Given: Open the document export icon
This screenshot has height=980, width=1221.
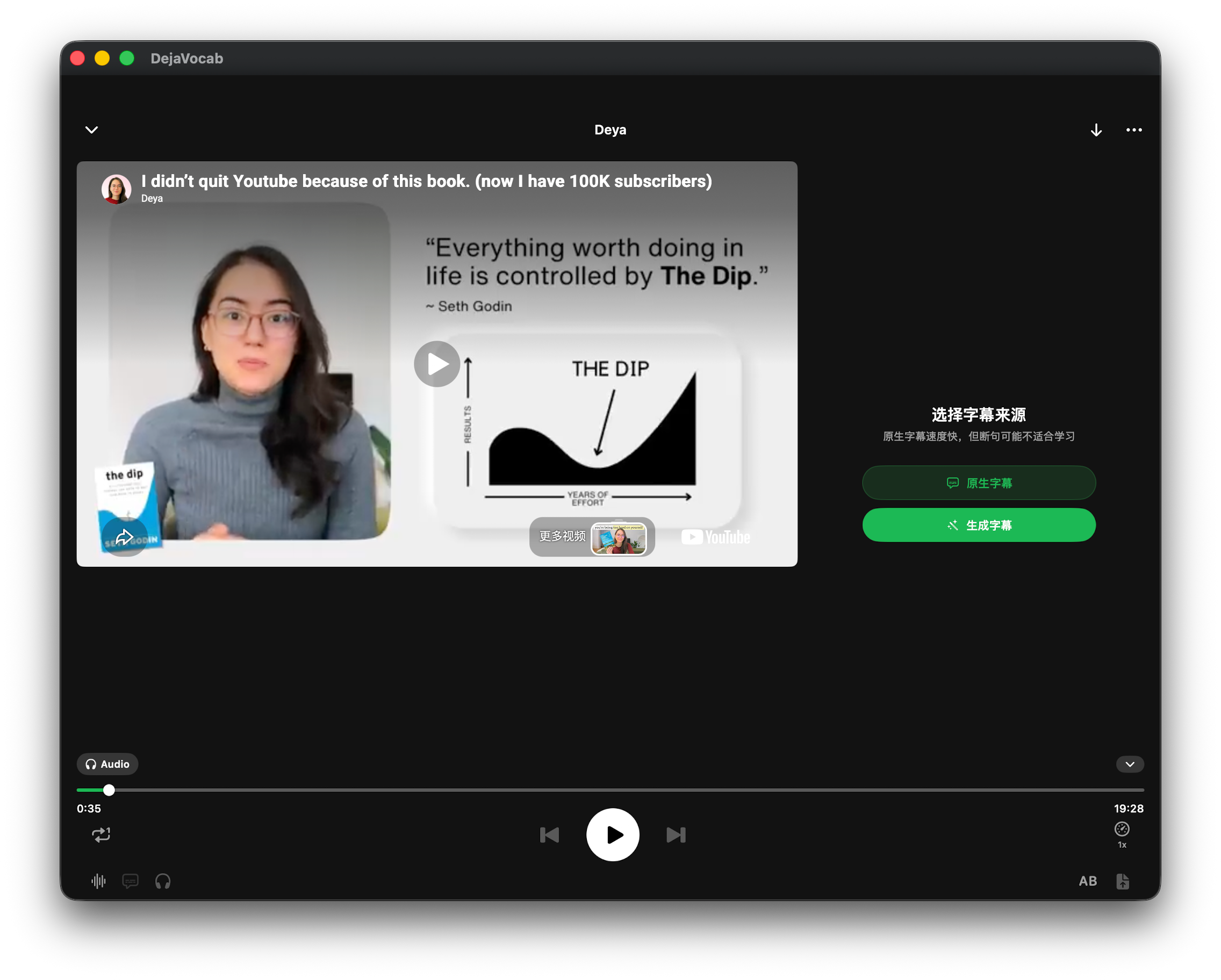Looking at the screenshot, I should [x=1123, y=881].
